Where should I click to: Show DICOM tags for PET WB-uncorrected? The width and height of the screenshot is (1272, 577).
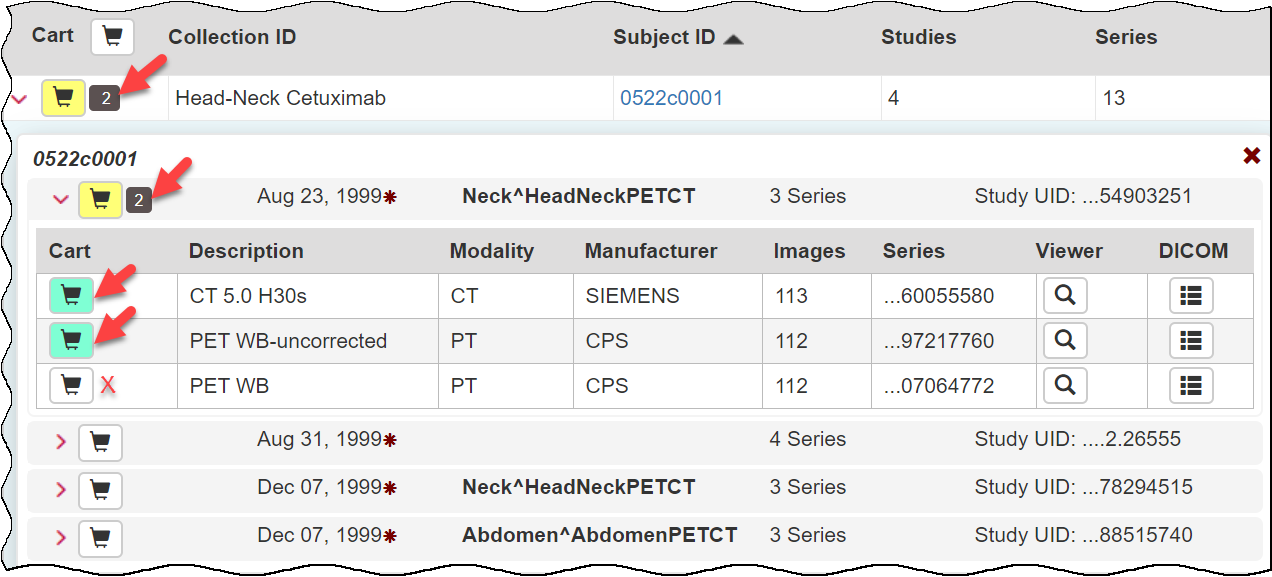point(1191,341)
